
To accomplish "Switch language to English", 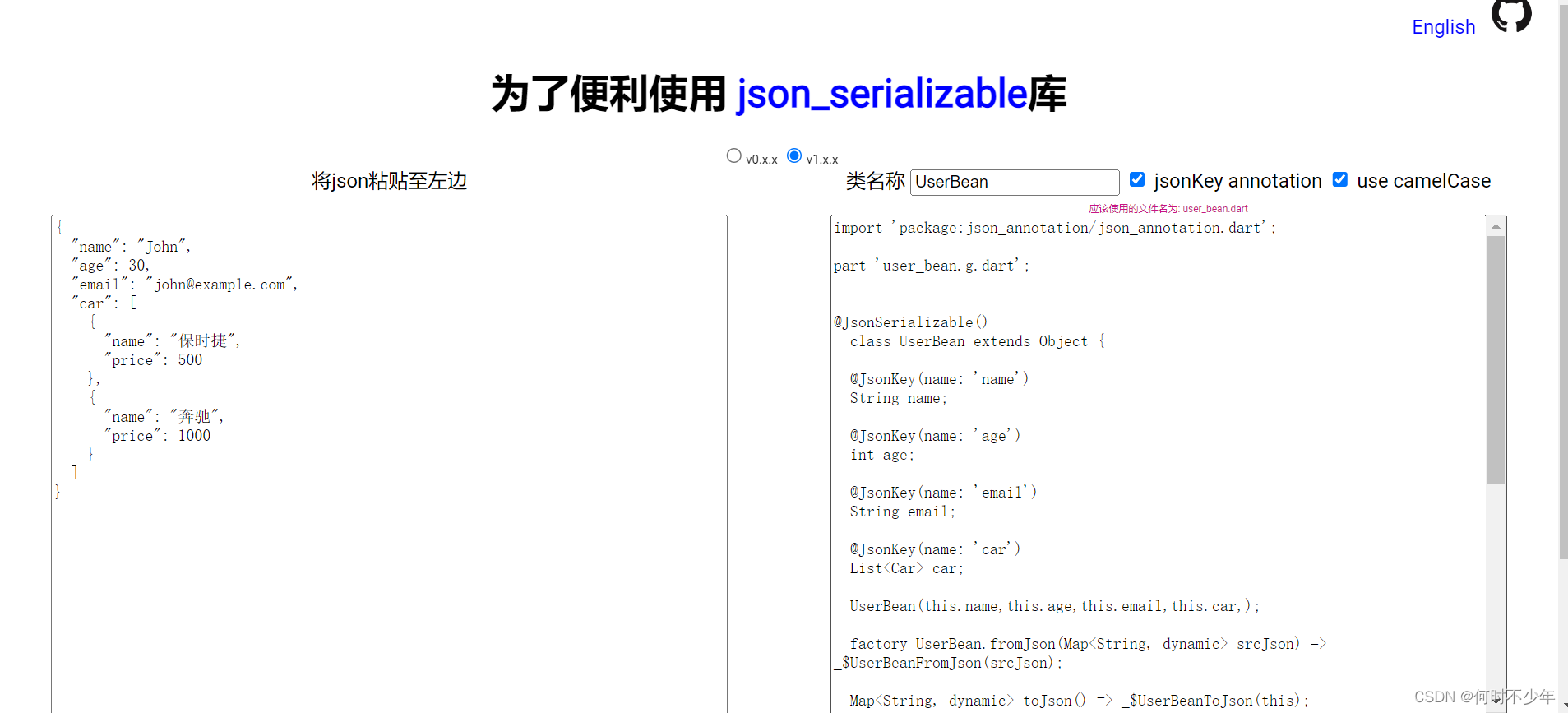I will coord(1443,27).
